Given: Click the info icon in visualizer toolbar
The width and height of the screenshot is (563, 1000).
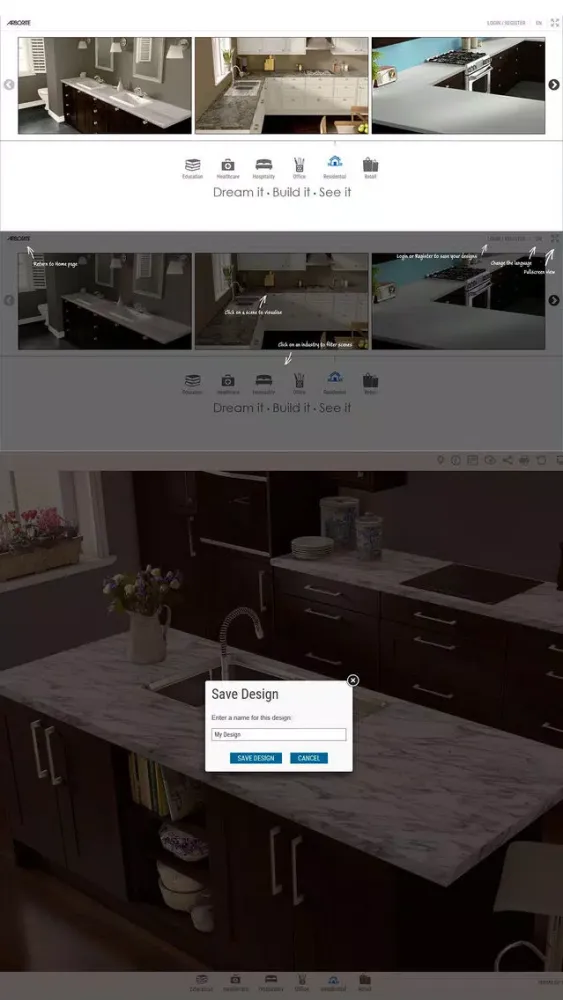Looking at the screenshot, I should tap(456, 460).
